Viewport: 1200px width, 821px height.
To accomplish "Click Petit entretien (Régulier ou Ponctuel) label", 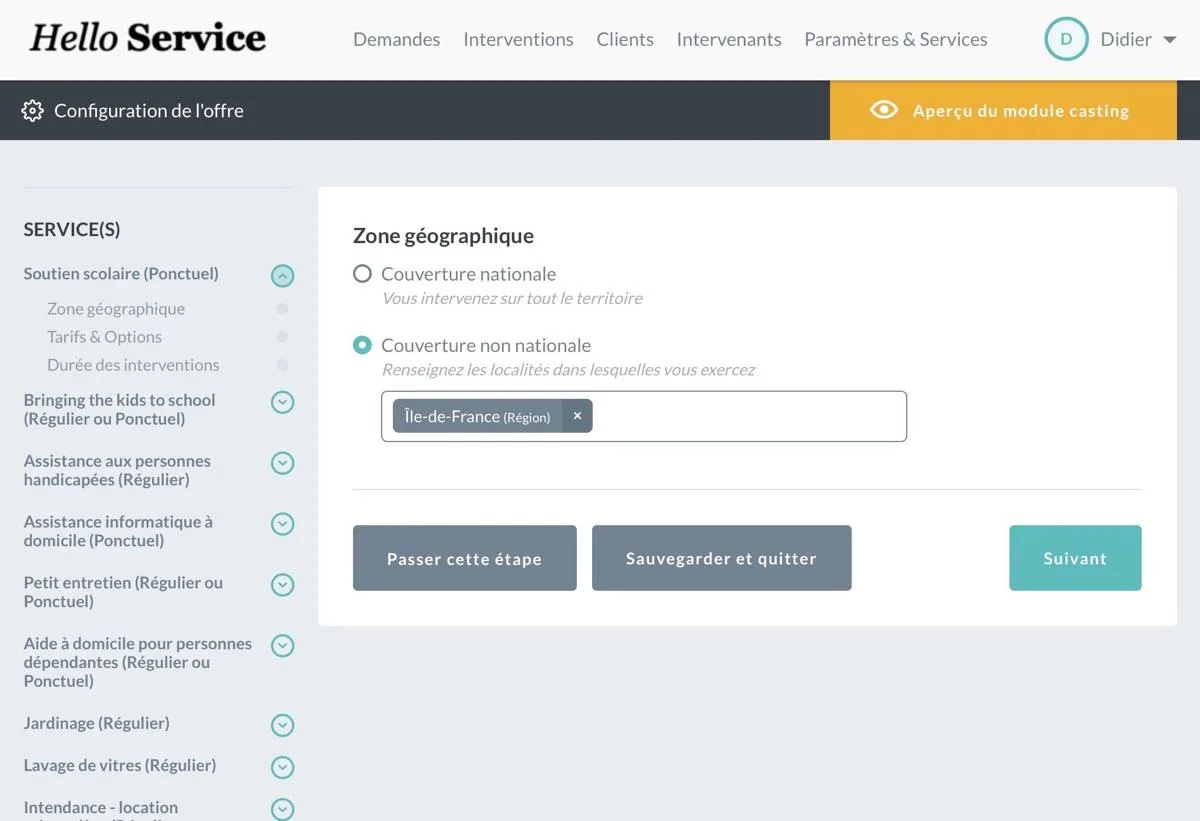I will click(x=123, y=592).
